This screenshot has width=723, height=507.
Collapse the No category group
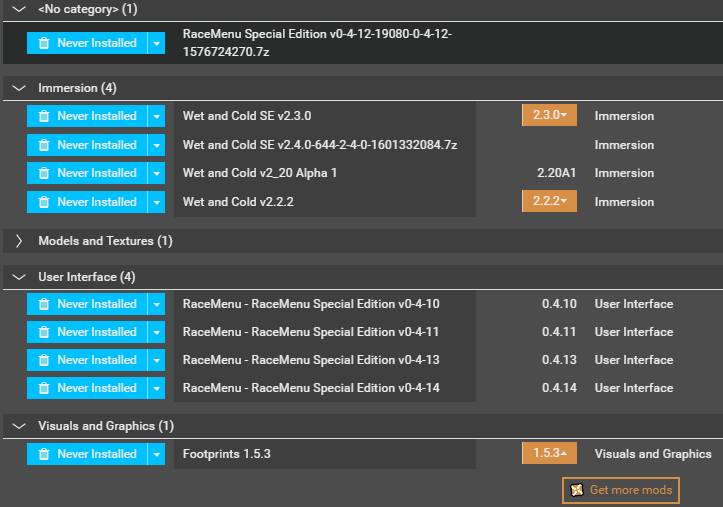pos(19,9)
